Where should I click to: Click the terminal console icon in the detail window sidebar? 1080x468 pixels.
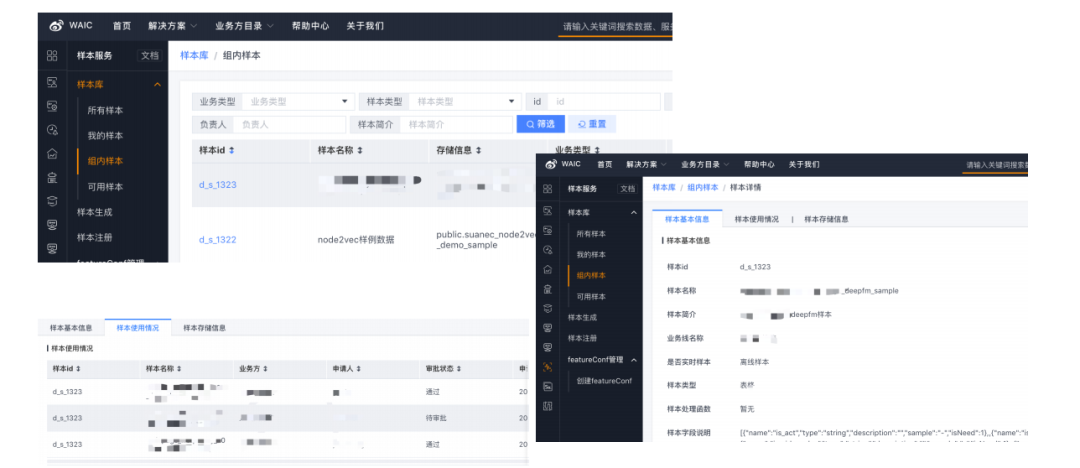(x=548, y=386)
